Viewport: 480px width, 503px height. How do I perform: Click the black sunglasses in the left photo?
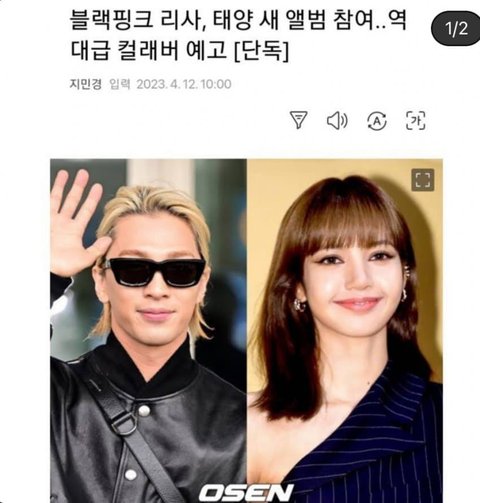[x=154, y=272]
